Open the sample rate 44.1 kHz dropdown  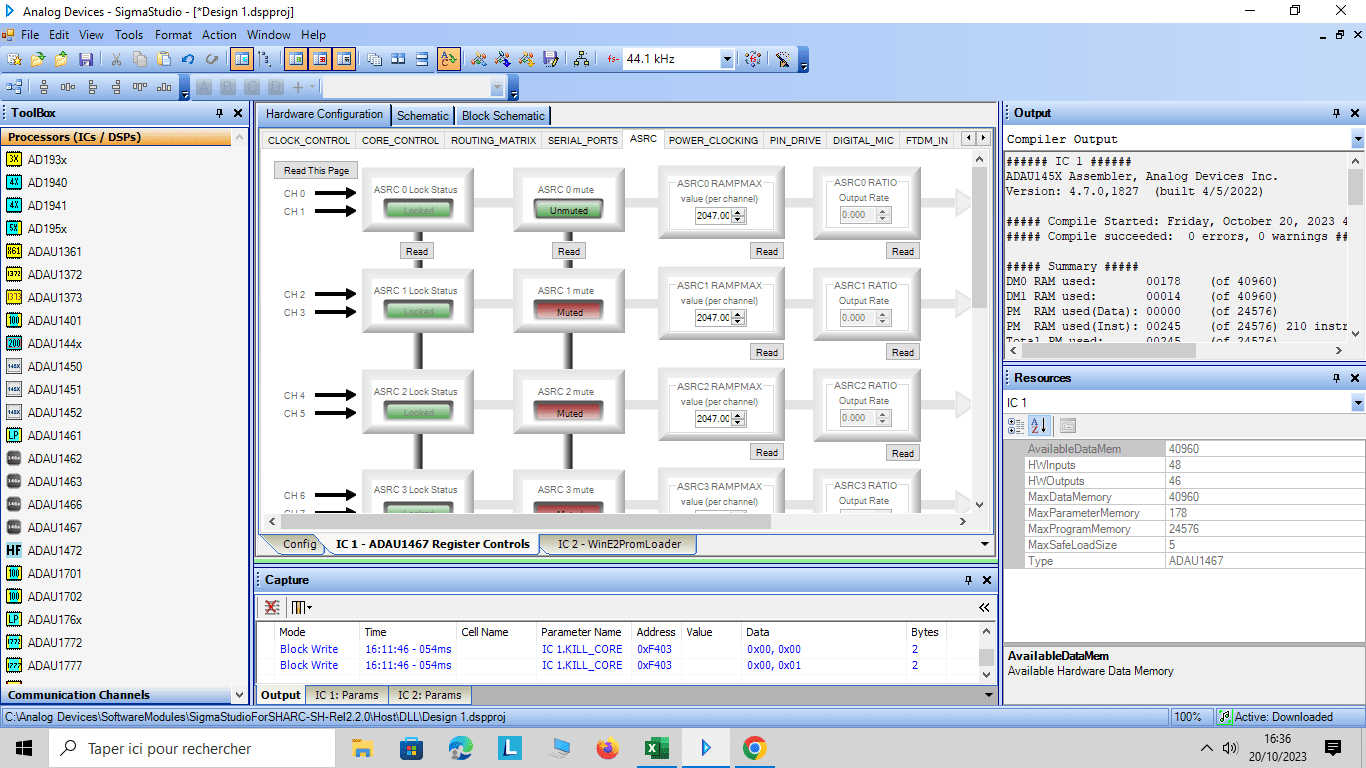(x=727, y=59)
